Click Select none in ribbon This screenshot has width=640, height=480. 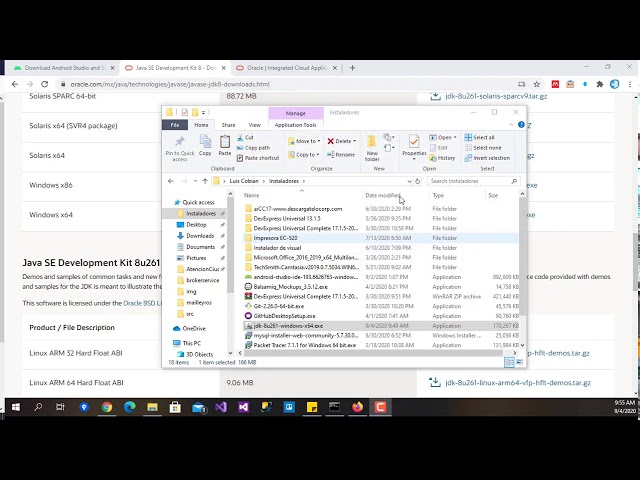point(483,148)
